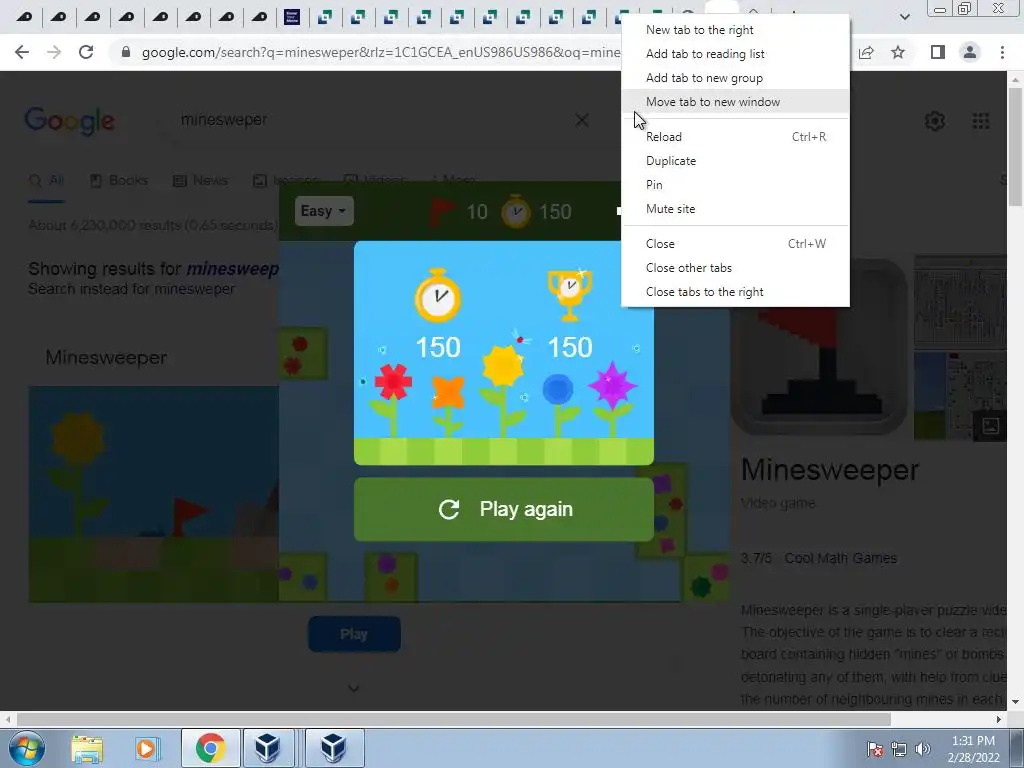The width and height of the screenshot is (1024, 768).
Task: Open the corrected minesweep results link
Action: tap(232, 269)
